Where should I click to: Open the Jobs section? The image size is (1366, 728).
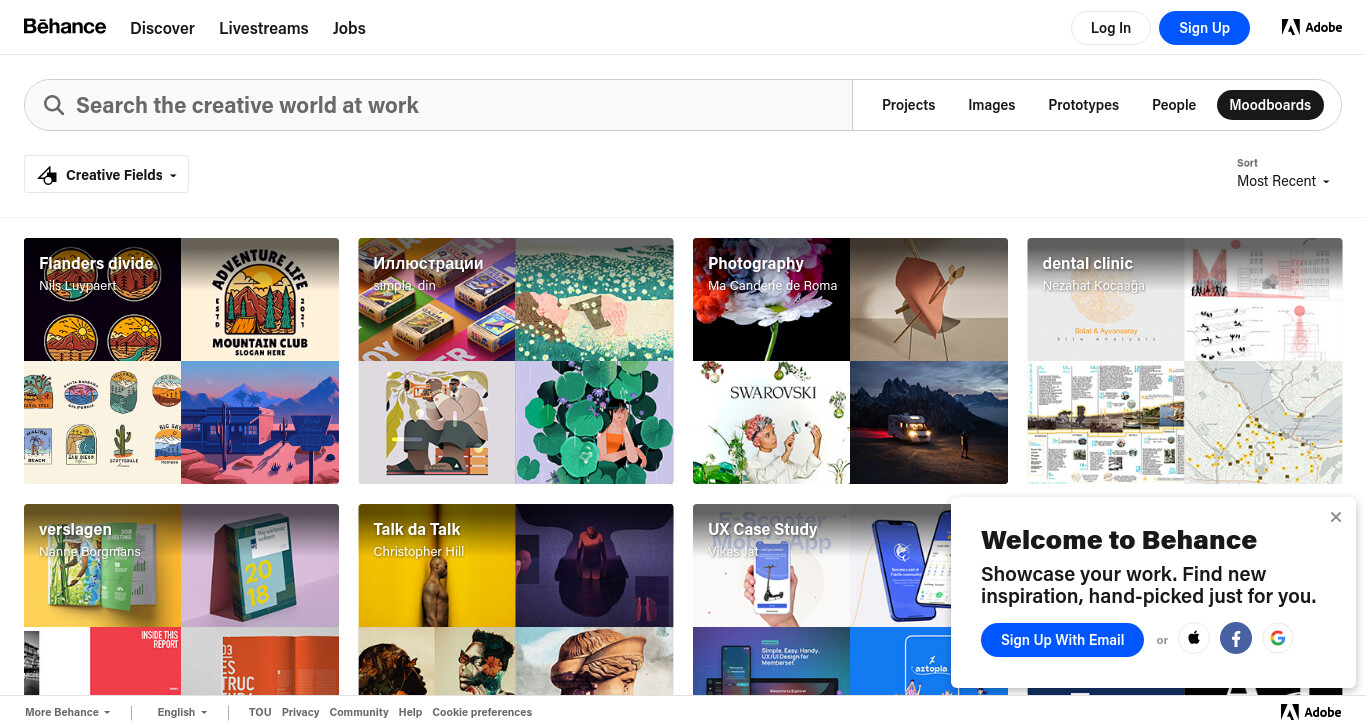point(349,28)
